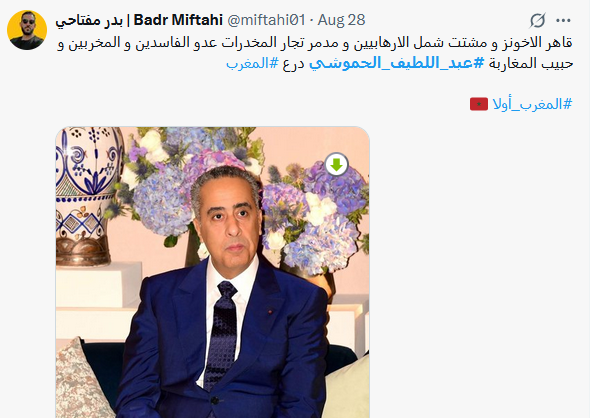Click the phrase حبيب المغاربة in tweet
Screen dimensions: 592x418
click(531, 63)
